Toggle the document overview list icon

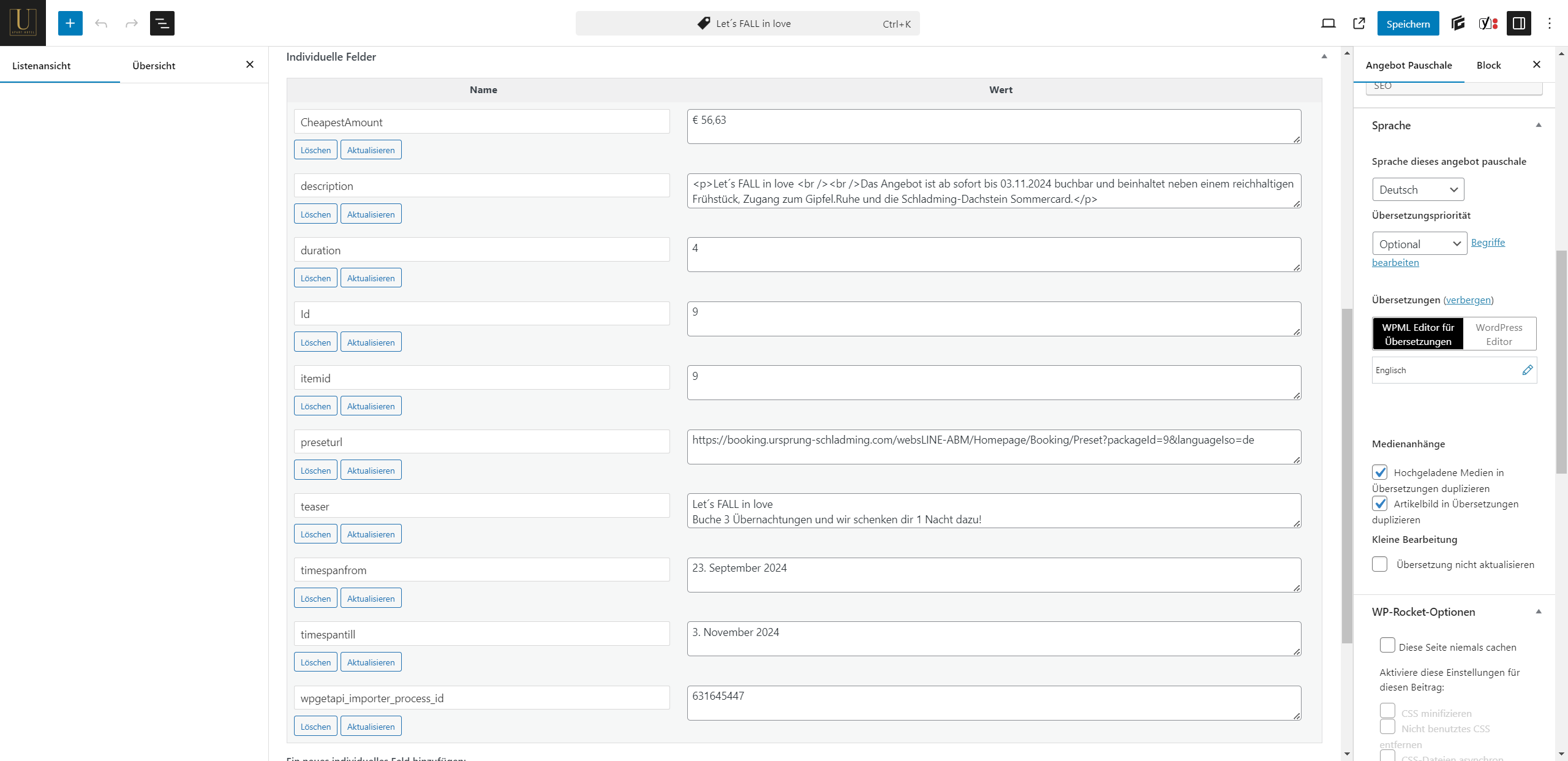click(x=162, y=23)
